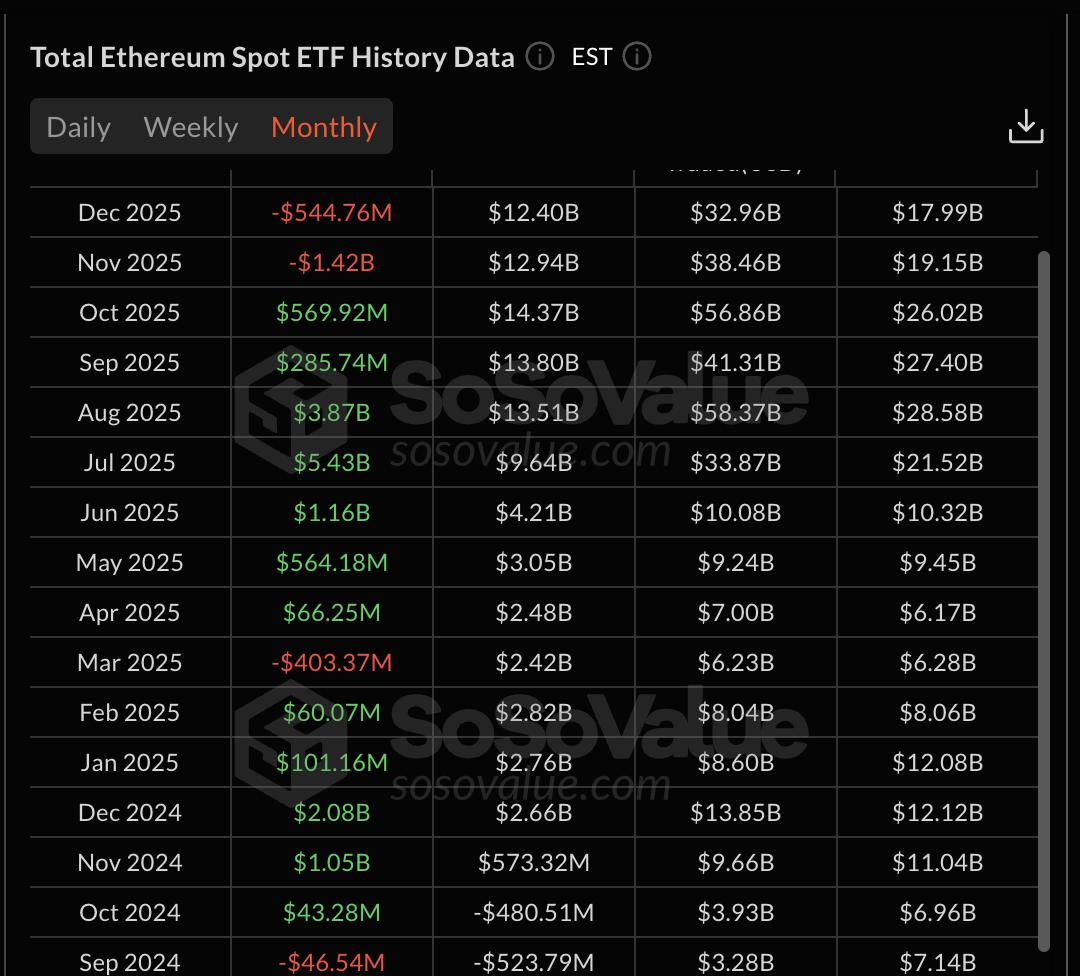Click the Total Ethereum Spot ETF History title
The image size is (1080, 976).
[x=272, y=57]
